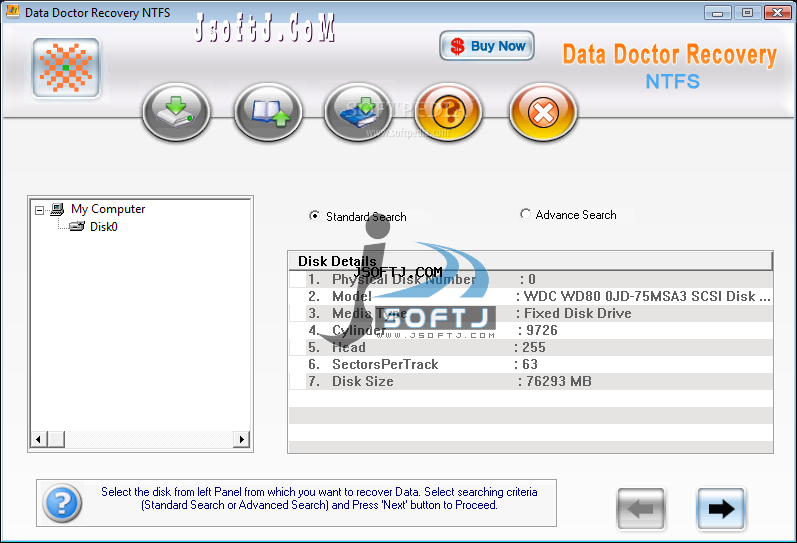This screenshot has height=543, width=797.
Task: Select the Disk Size row
Action: pyautogui.click(x=531, y=381)
